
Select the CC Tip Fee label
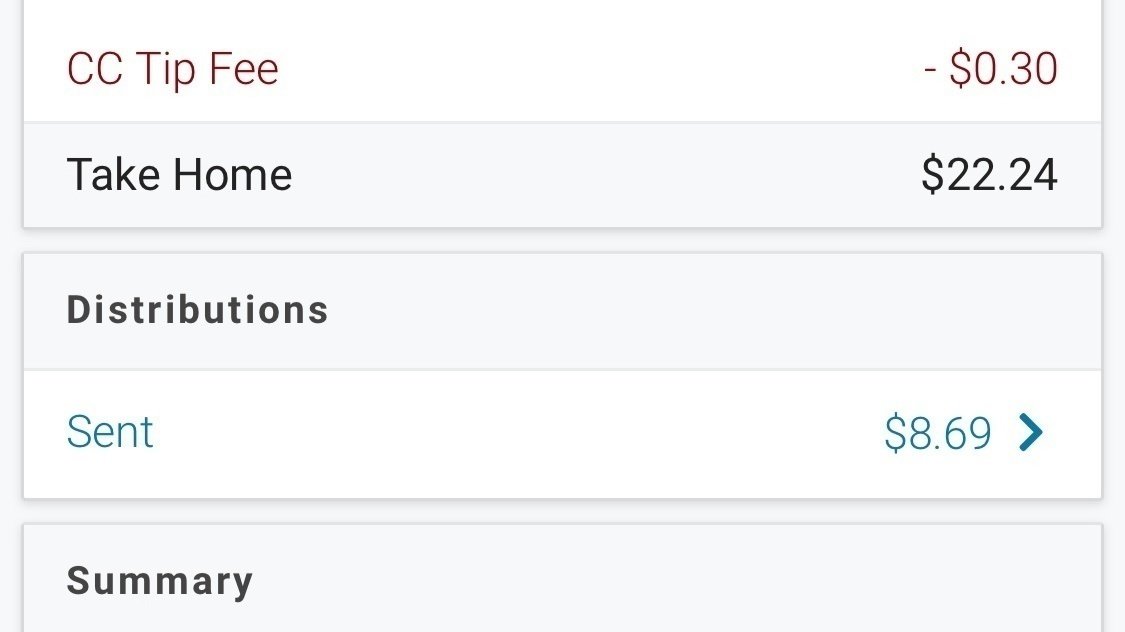point(172,69)
